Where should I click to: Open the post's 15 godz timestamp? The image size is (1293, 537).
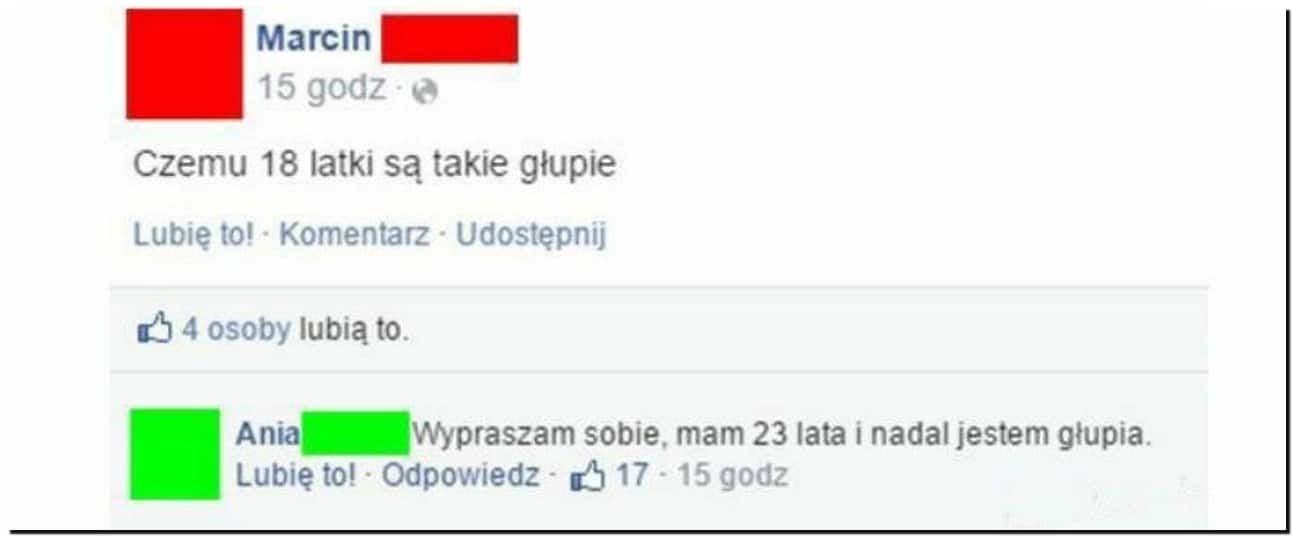[321, 88]
